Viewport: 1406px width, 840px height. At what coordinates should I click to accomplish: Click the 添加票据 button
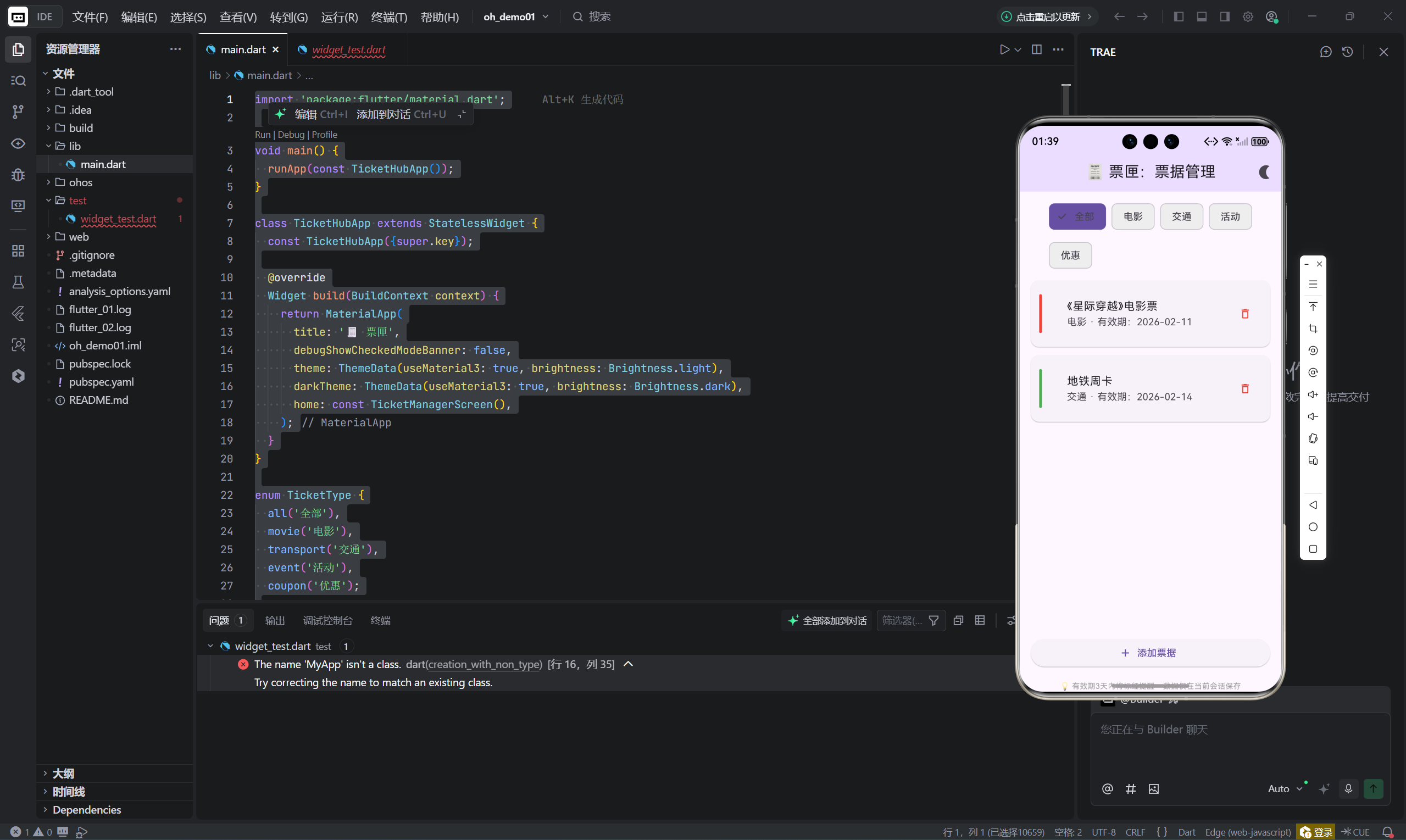tap(1149, 653)
